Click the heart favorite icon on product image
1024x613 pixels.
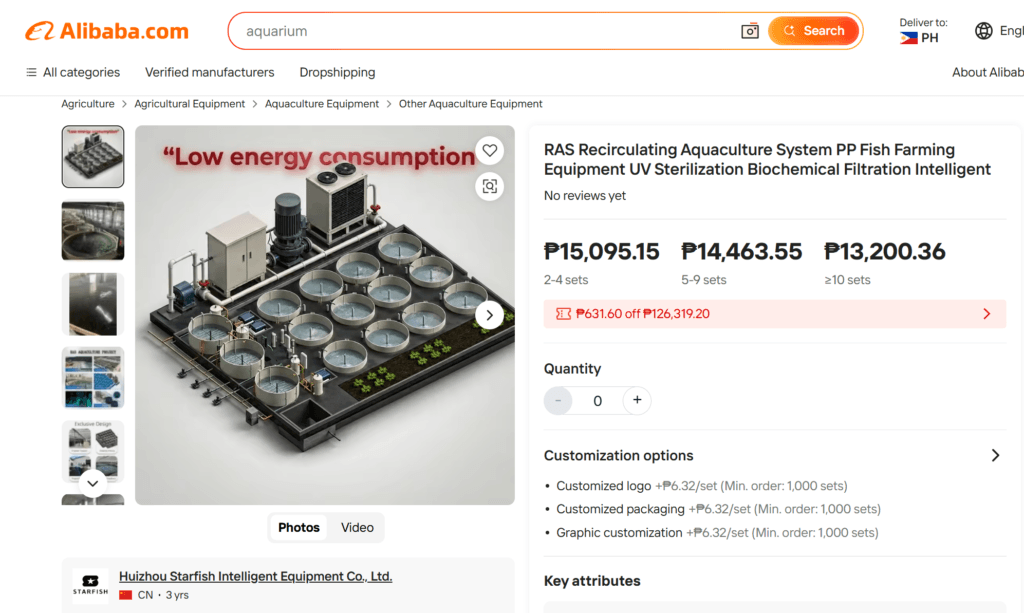490,151
